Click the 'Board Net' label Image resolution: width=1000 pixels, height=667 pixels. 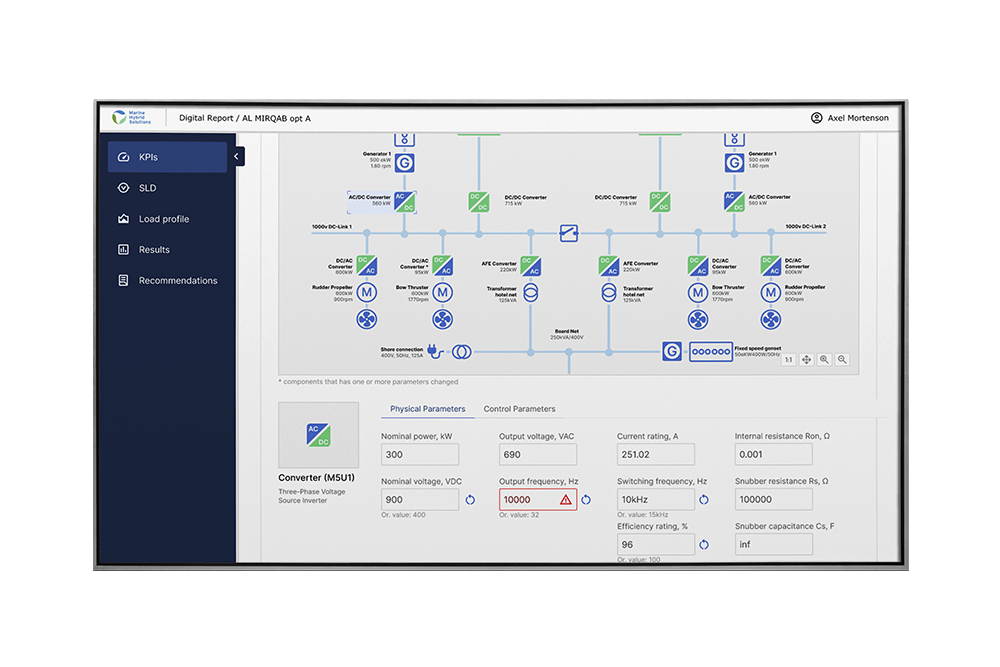(567, 332)
